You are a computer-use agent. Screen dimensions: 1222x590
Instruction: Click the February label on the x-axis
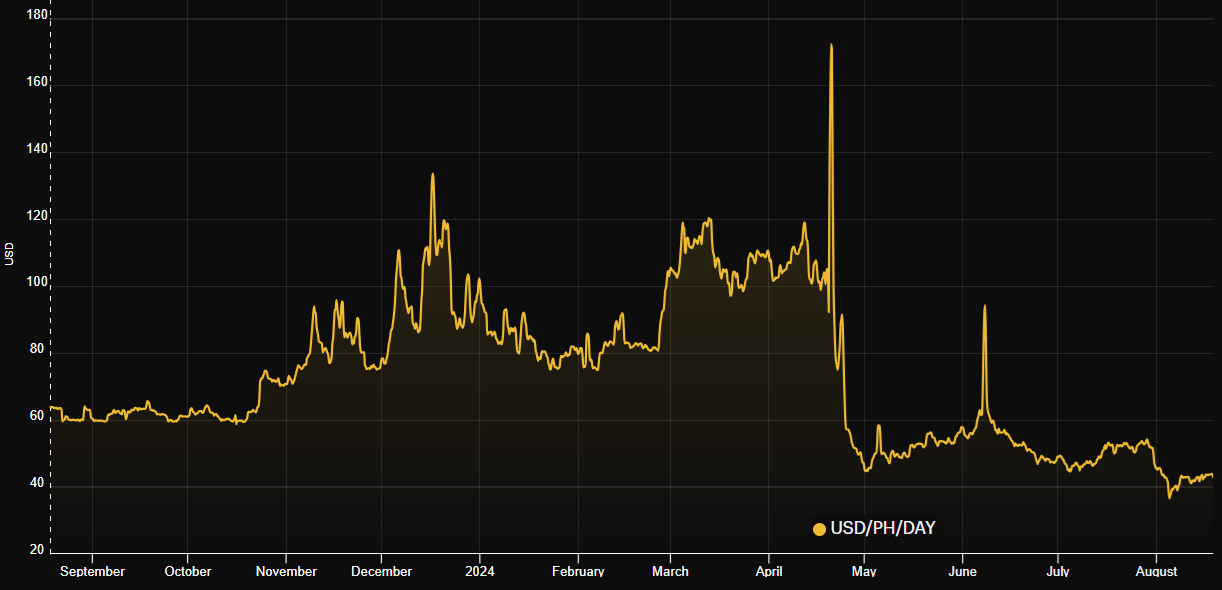tap(578, 572)
